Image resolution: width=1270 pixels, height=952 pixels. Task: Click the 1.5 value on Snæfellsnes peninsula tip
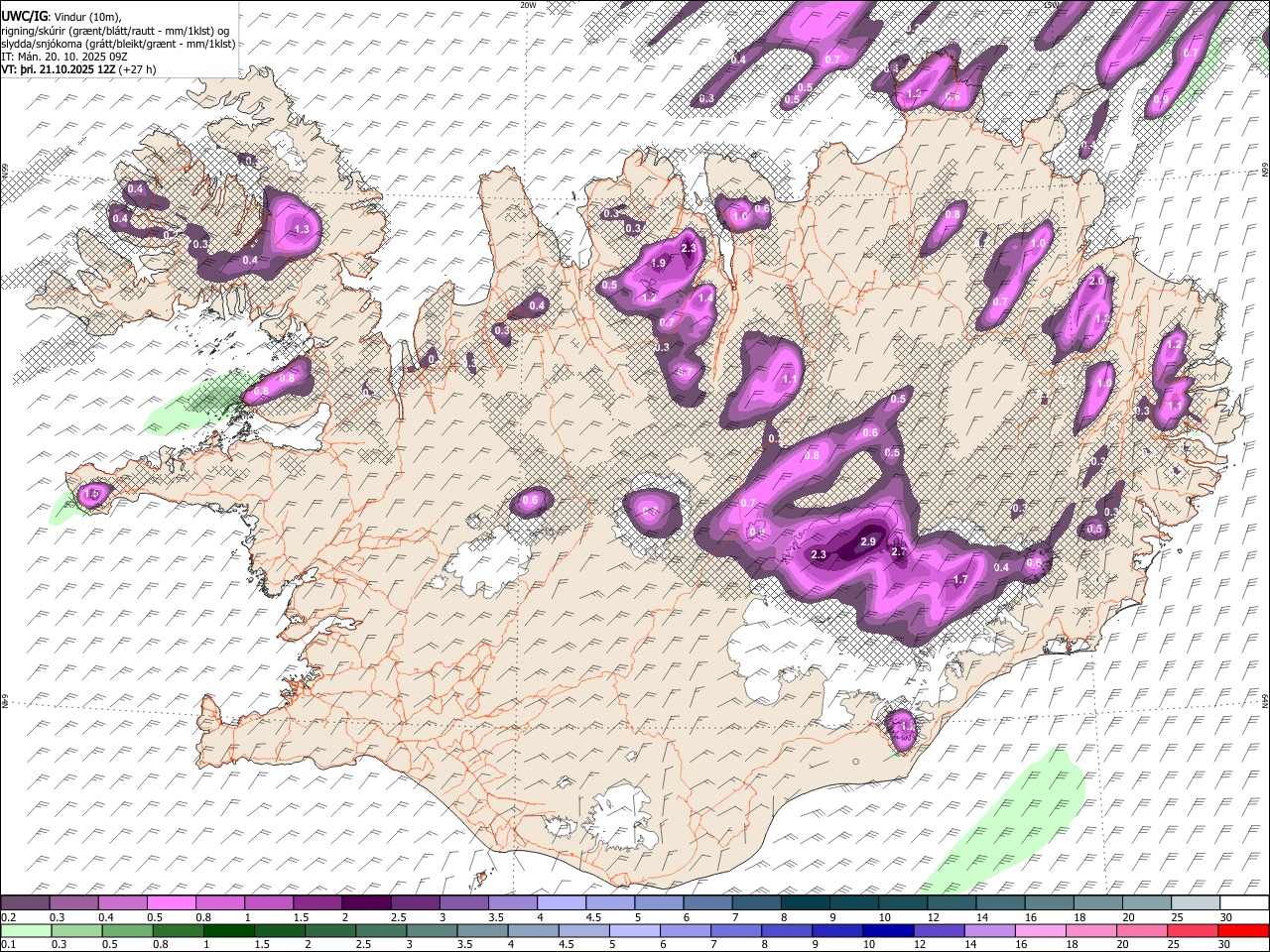pos(93,493)
